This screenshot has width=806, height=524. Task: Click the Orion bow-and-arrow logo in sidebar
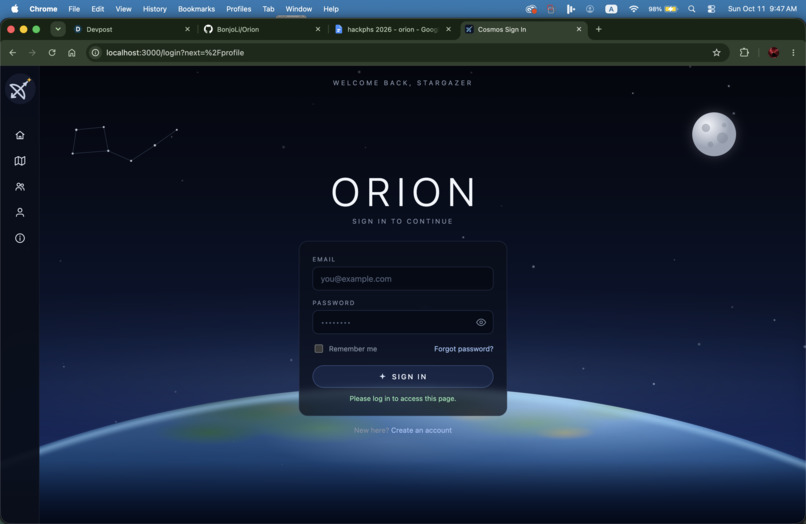click(x=20, y=89)
